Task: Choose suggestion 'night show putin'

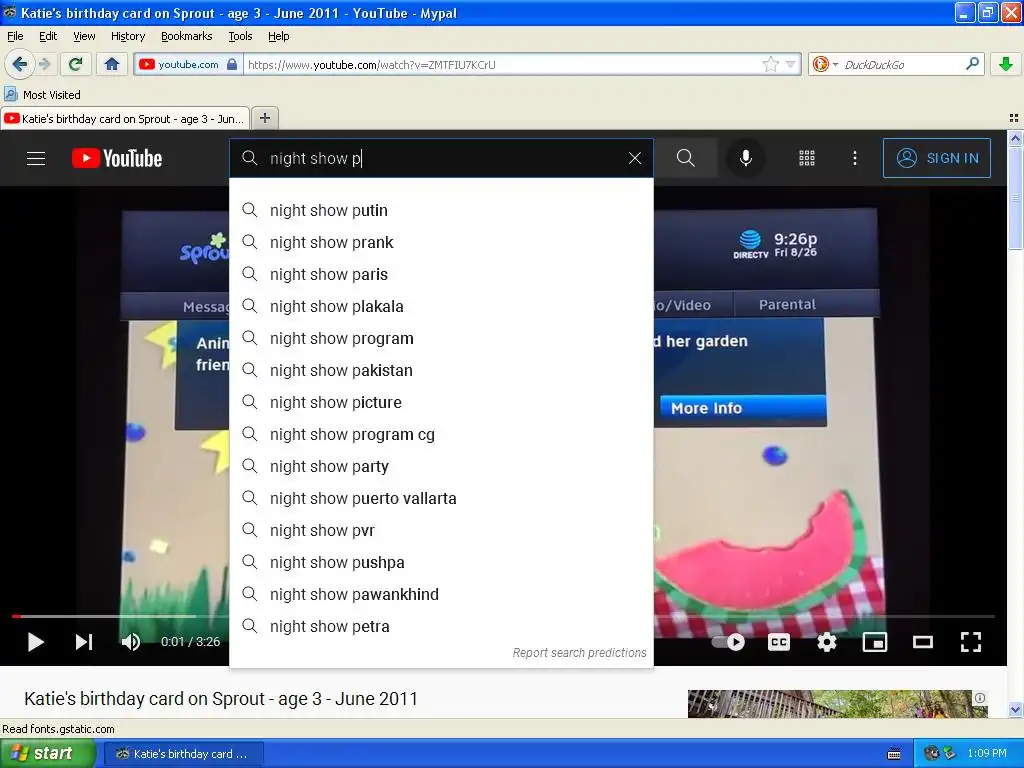Action: tap(441, 210)
